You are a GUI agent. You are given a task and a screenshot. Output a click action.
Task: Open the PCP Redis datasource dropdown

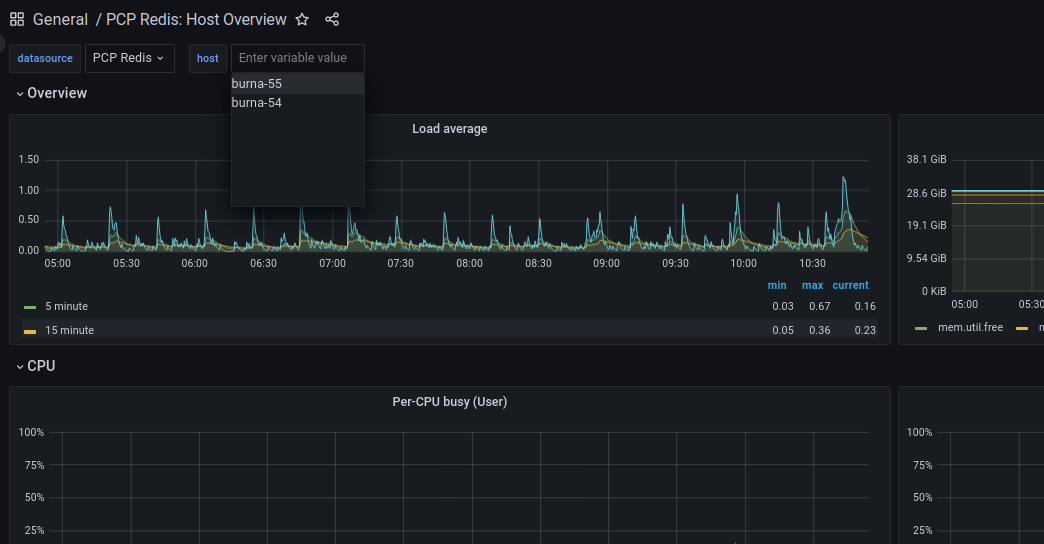[129, 58]
